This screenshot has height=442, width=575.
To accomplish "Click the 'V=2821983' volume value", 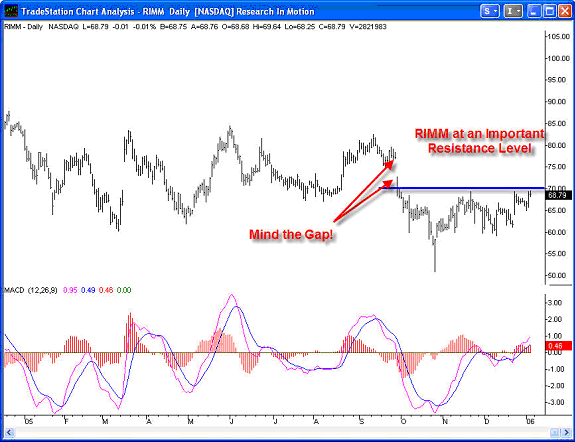I will (368, 27).
